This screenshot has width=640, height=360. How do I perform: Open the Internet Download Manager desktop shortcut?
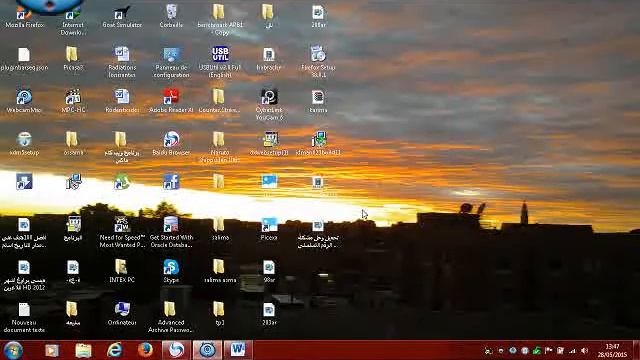73,20
